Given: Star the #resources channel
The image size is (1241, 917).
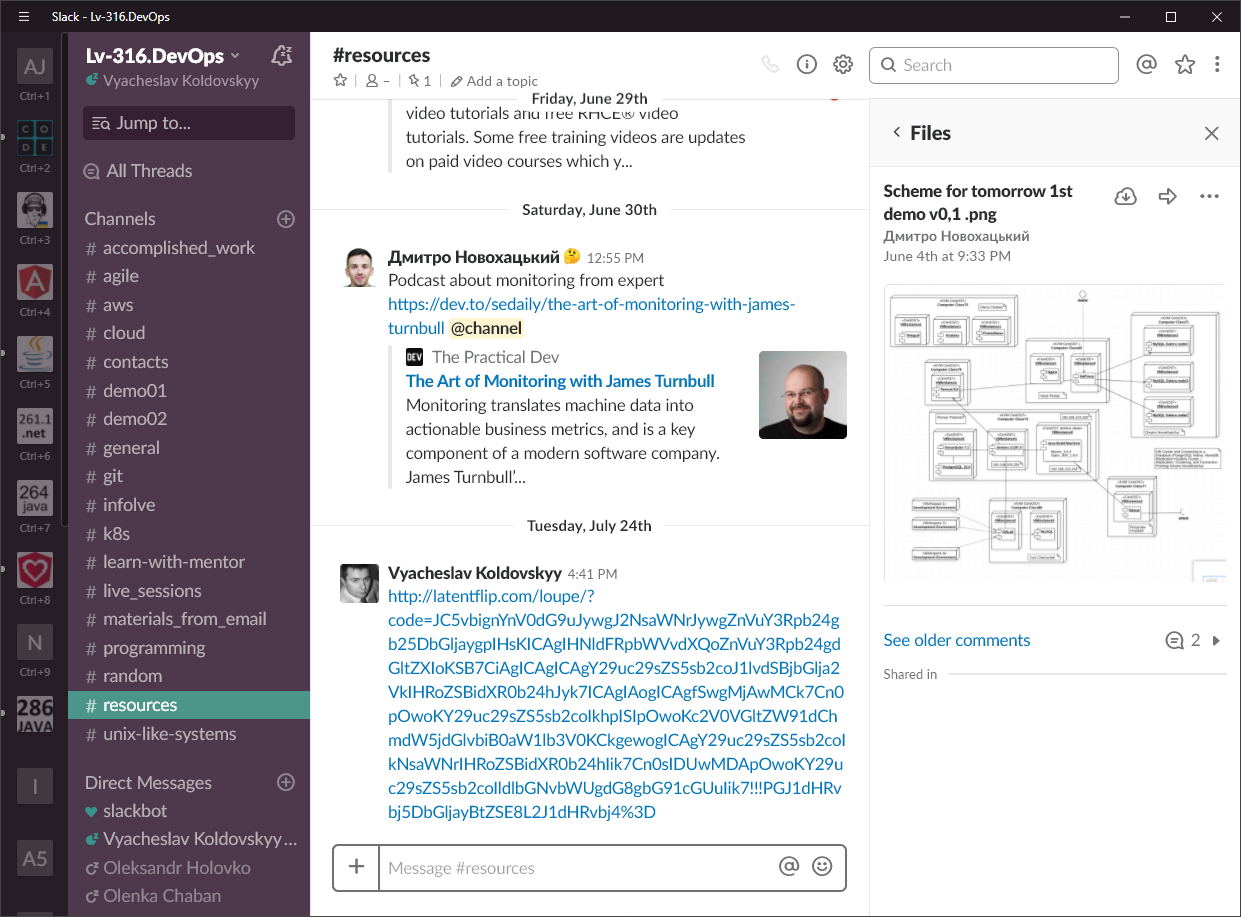Looking at the screenshot, I should (x=340, y=81).
